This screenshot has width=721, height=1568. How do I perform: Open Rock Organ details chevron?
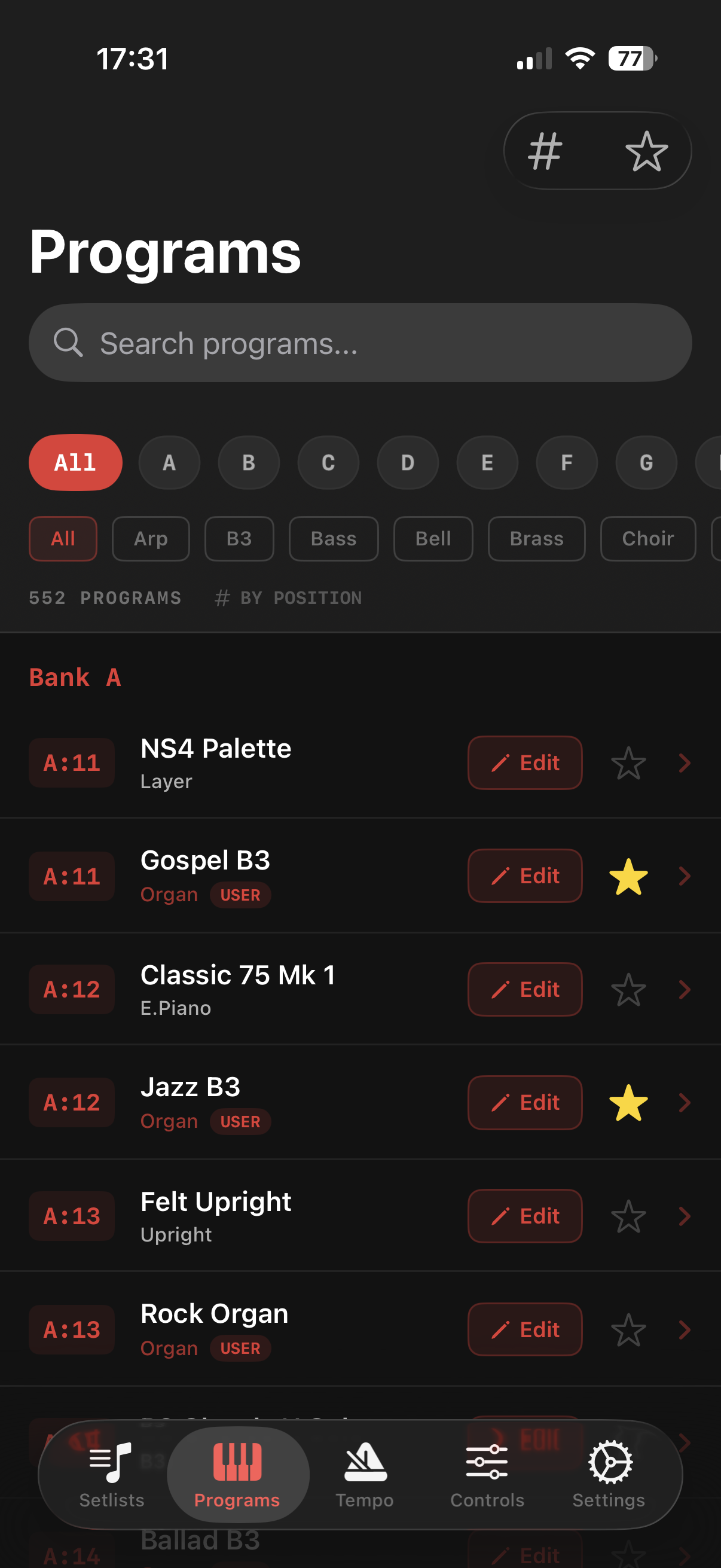tap(685, 1330)
